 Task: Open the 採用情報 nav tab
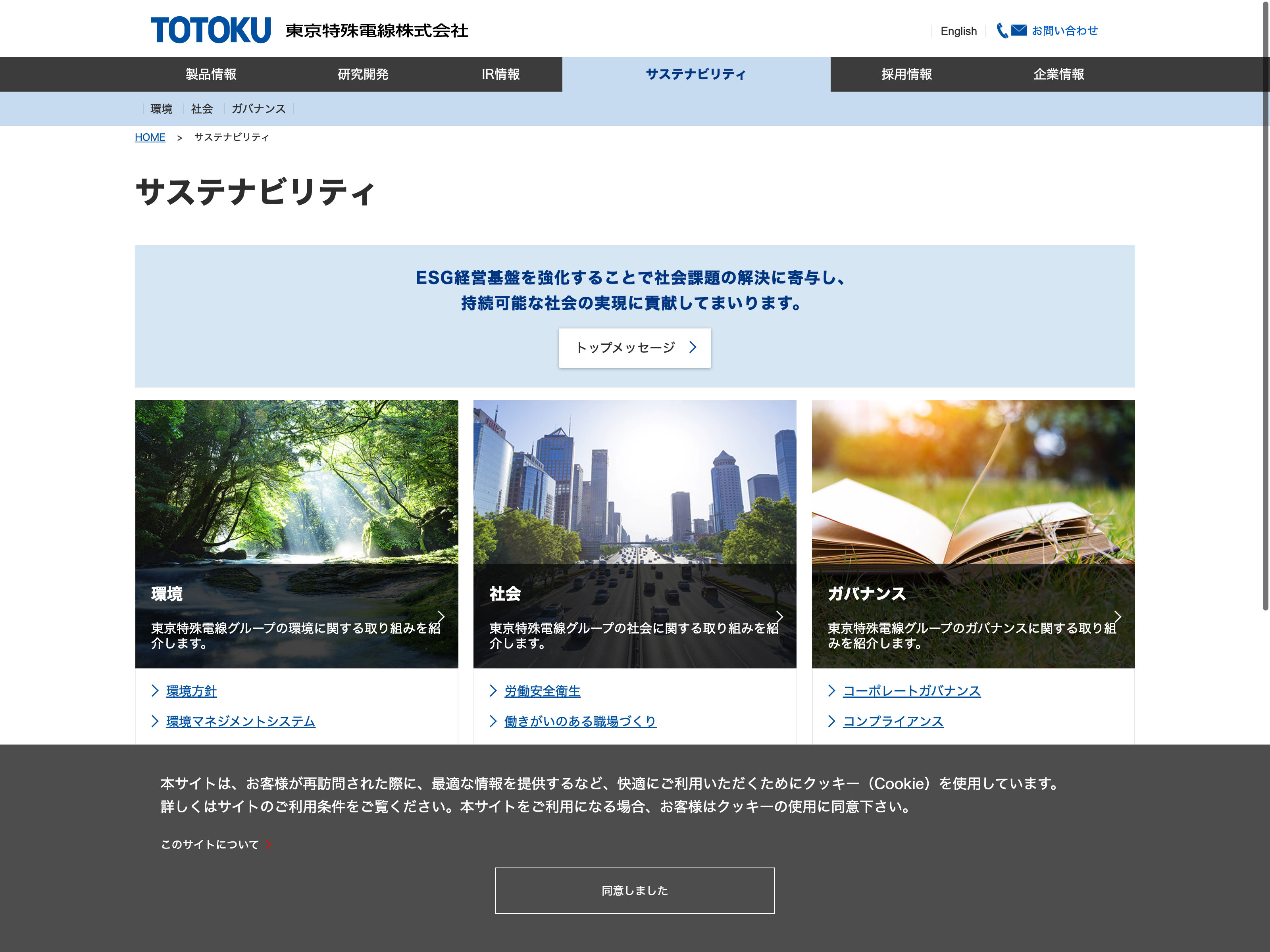click(906, 74)
